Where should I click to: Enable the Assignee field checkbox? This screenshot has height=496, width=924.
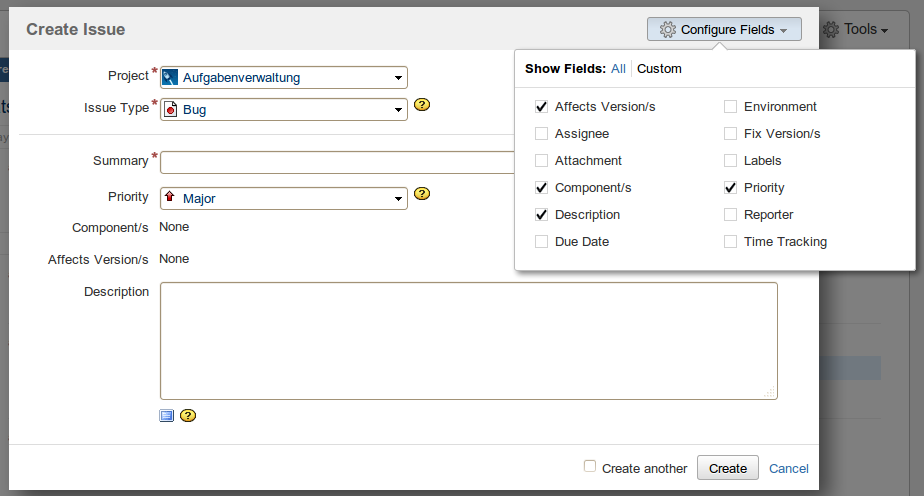541,133
